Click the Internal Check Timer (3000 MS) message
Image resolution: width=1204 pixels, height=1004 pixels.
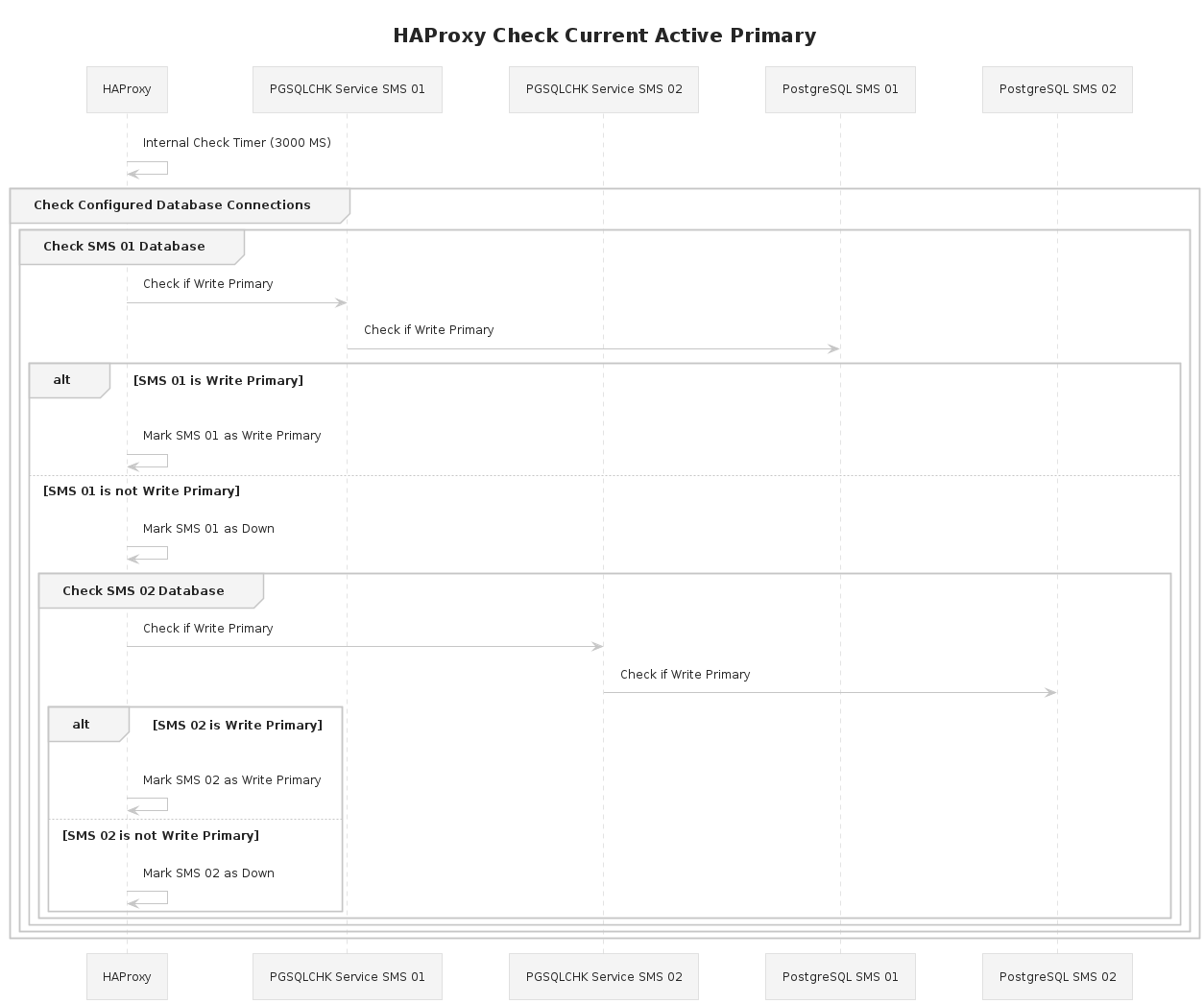click(236, 143)
